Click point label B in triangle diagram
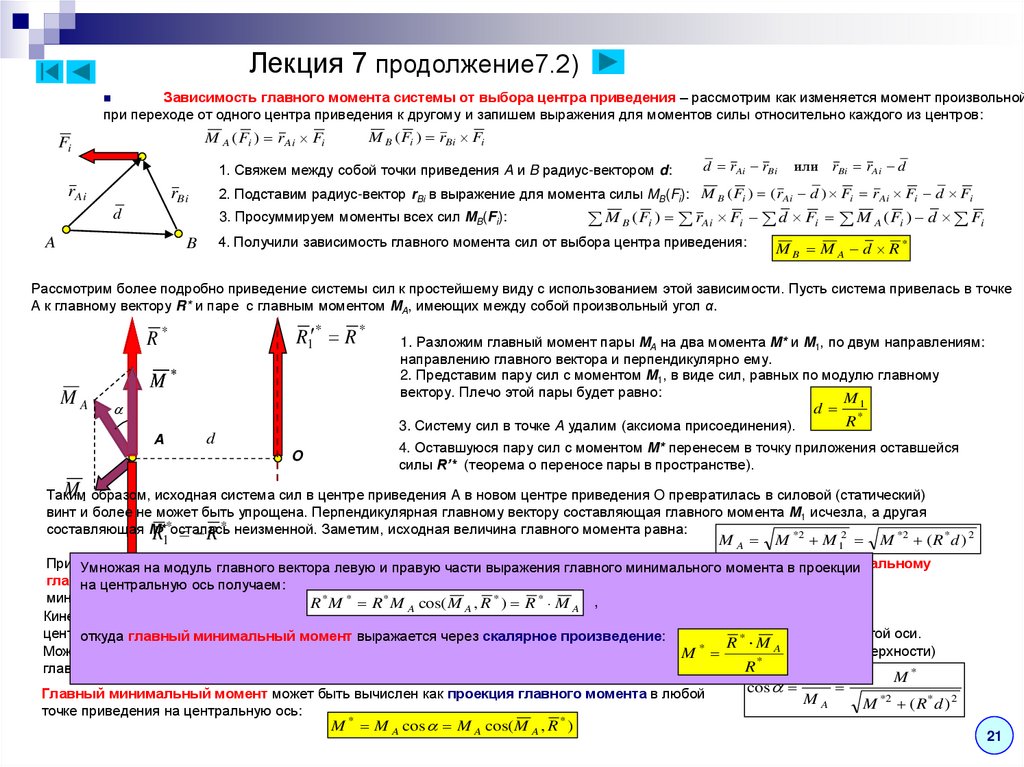 click(191, 243)
